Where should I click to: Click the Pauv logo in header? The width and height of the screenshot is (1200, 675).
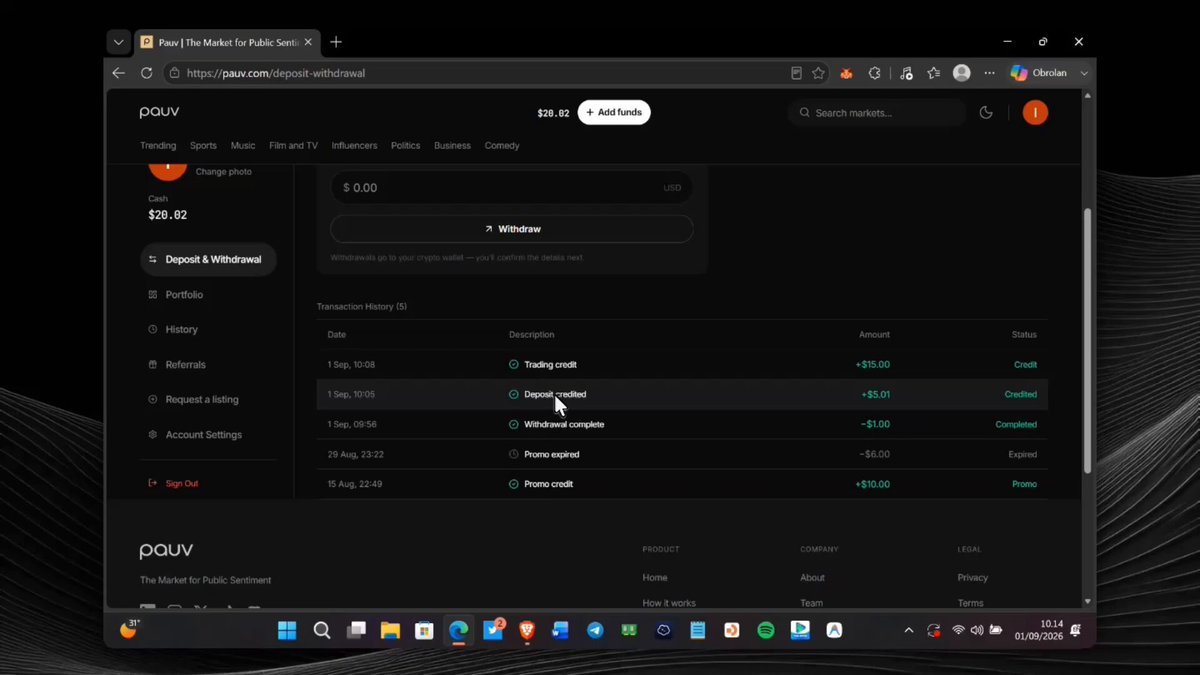pos(160,113)
